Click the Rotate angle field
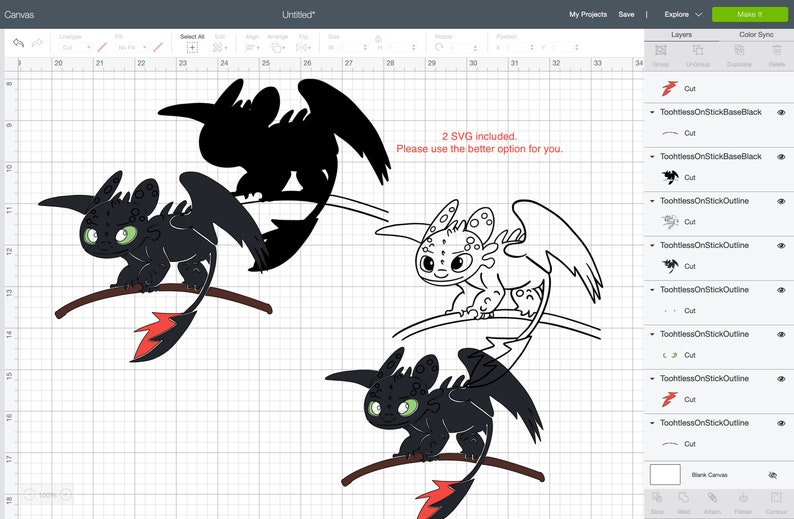794x519 pixels. tap(462, 48)
